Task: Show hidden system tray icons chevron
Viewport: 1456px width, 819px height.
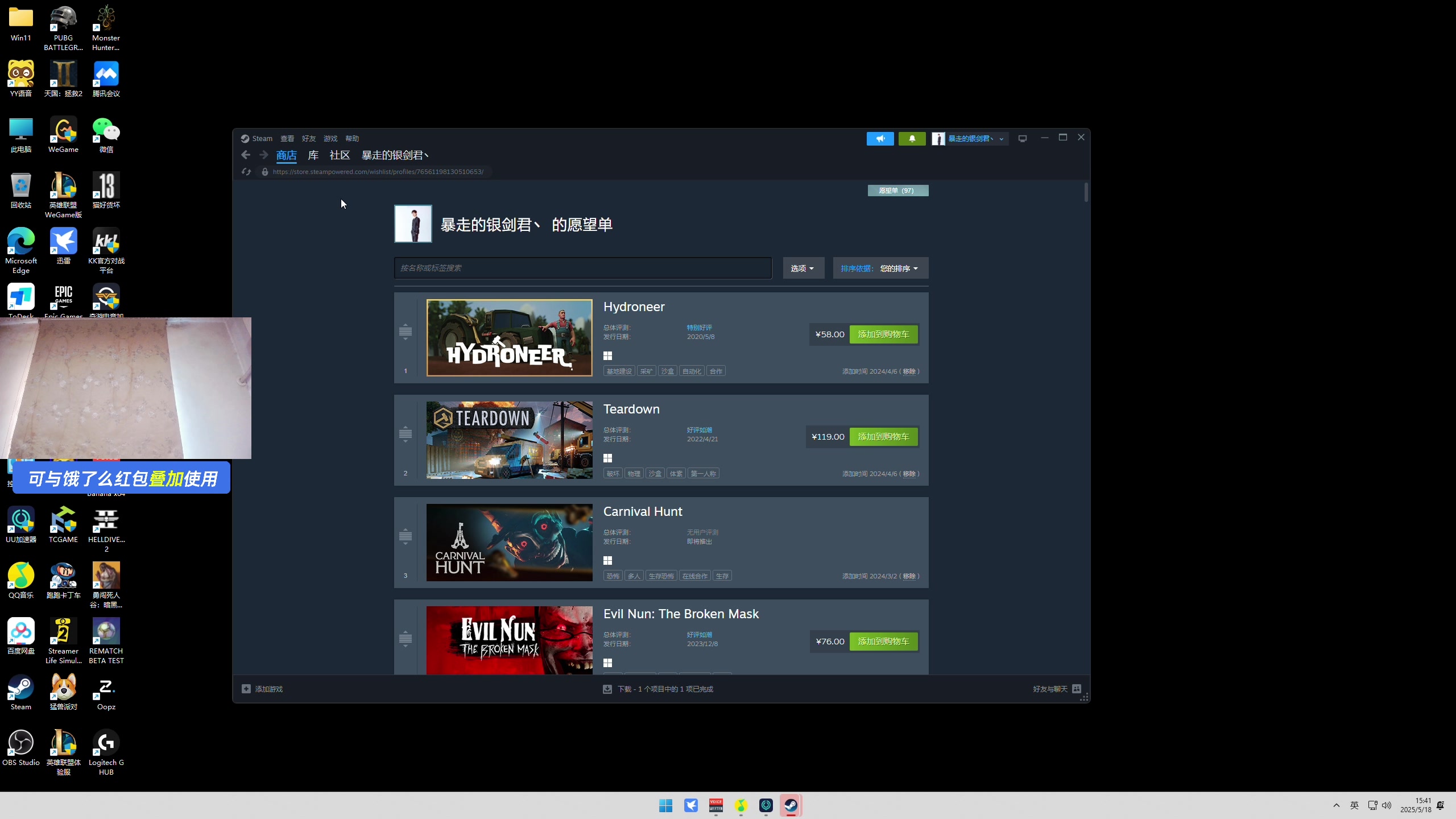Action: (1337, 805)
